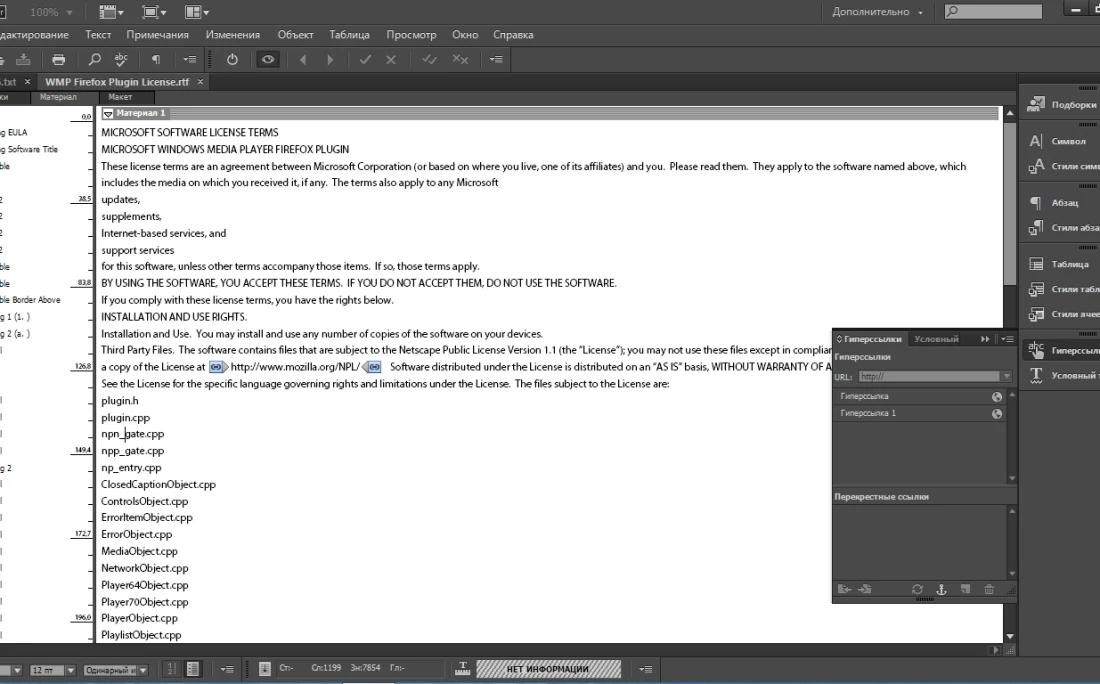Click the refresh icon in hyperlinks panel

(917, 590)
